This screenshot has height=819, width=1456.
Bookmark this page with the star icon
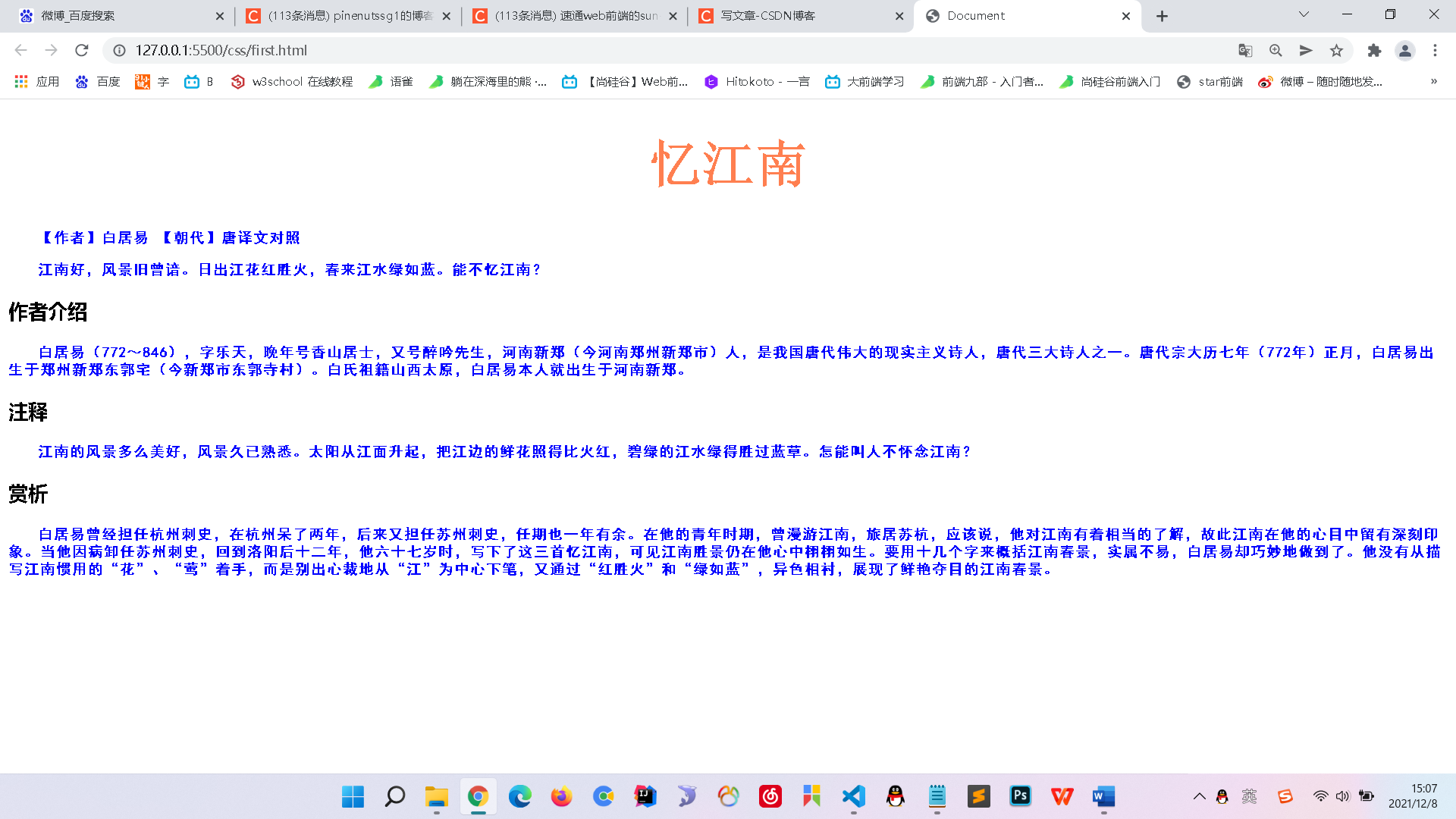(1336, 50)
